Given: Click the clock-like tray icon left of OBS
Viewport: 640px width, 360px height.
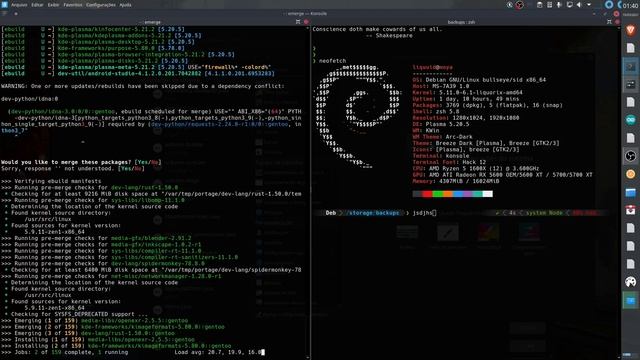Looking at the screenshot, I should (x=510, y=5).
